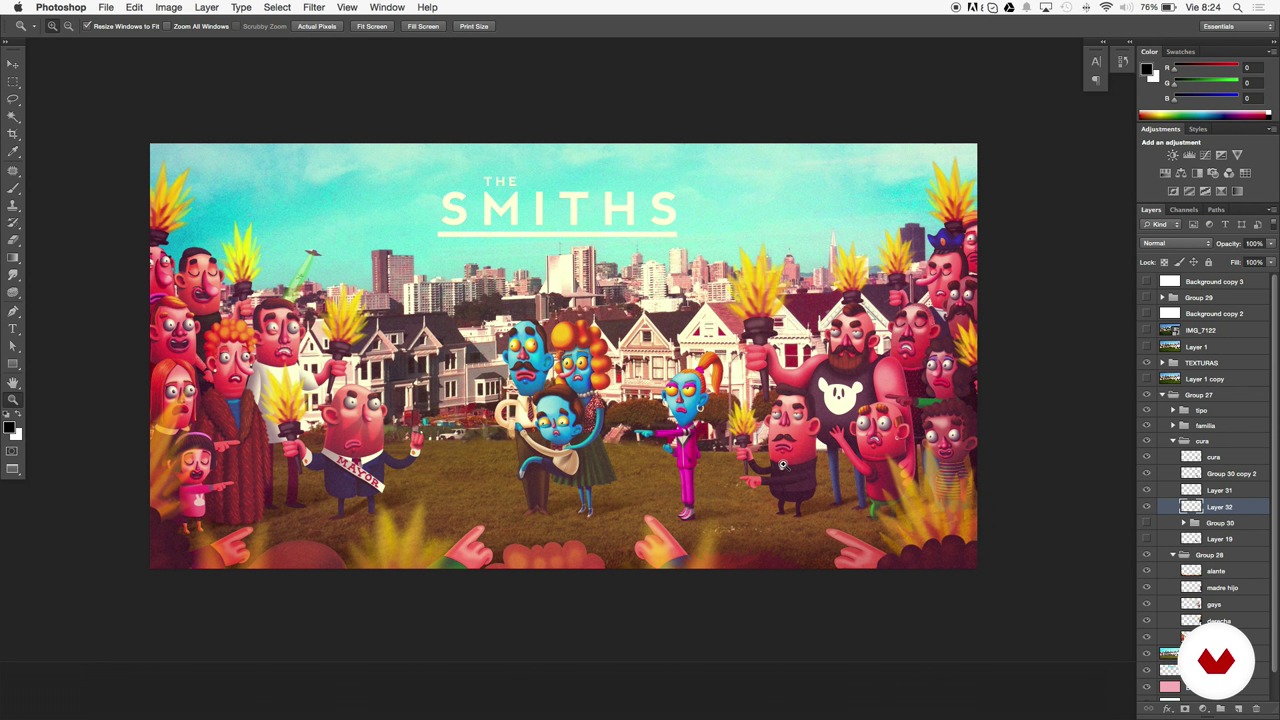Image resolution: width=1280 pixels, height=720 pixels.
Task: Show the Background copy 3 layer
Action: [1147, 282]
